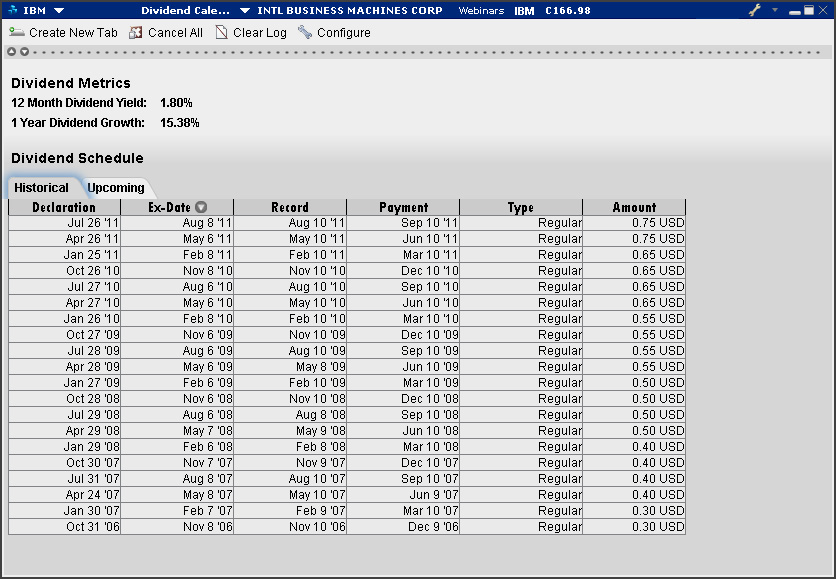Screen dimensions: 836x579
Task: Expand panel with the down-arrow circle icon
Action: coord(24,52)
